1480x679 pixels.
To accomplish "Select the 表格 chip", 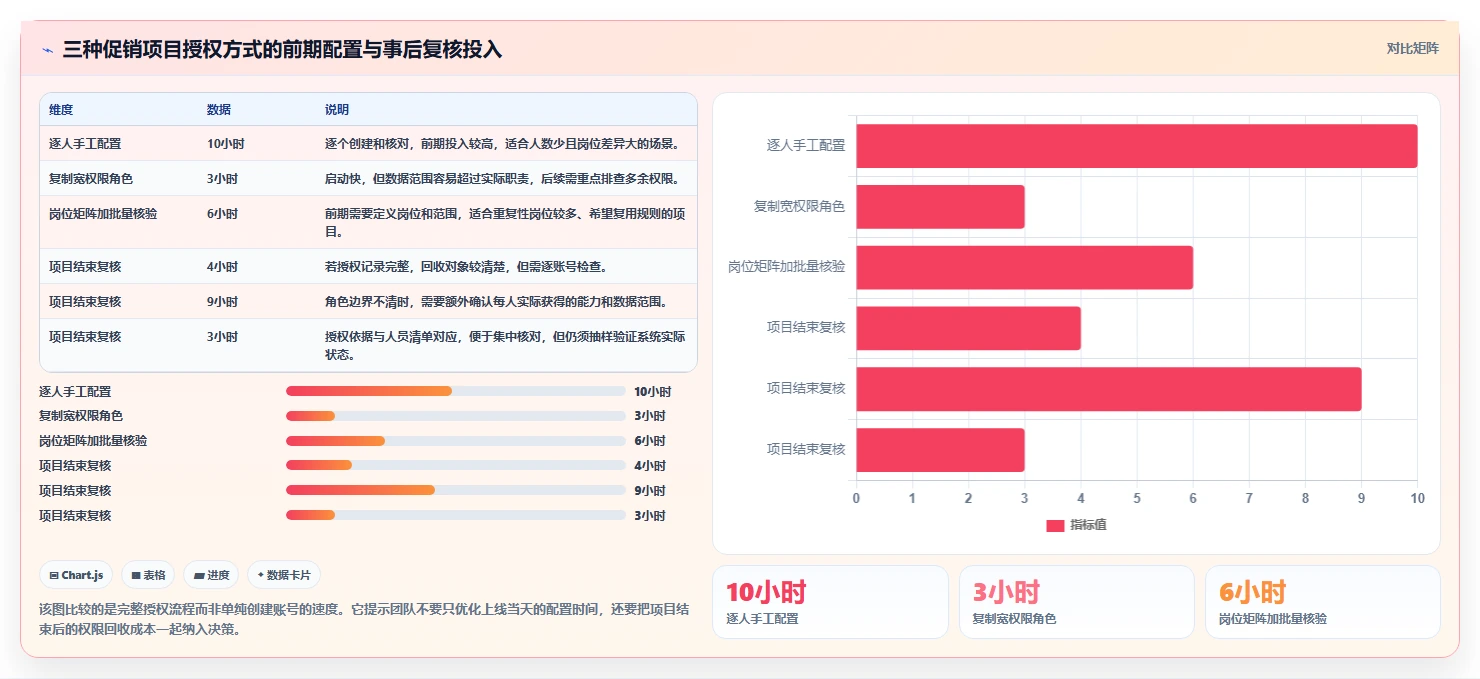I will 148,575.
